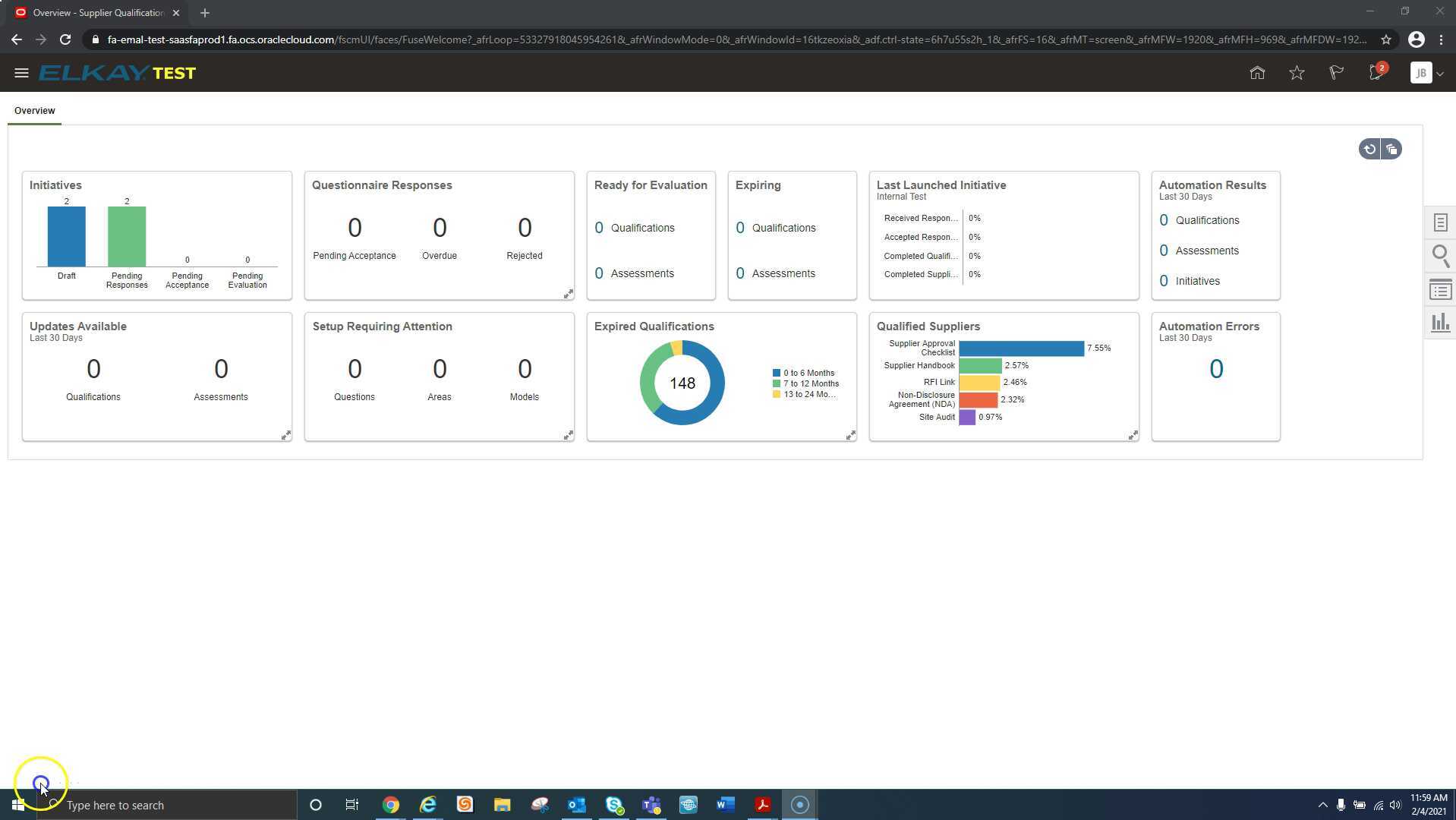Image resolution: width=1456 pixels, height=820 pixels.
Task: Close the Overview browser tab
Action: click(x=176, y=13)
